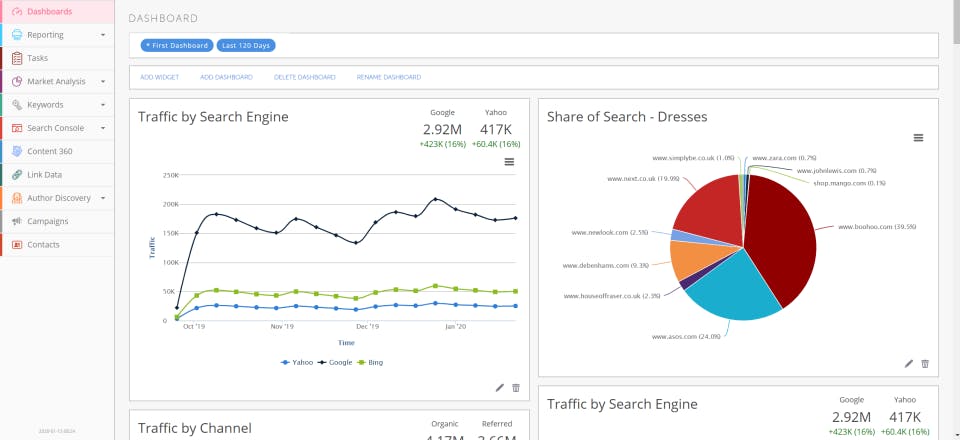Open Content 360 sidebar icon
The height and width of the screenshot is (440, 960).
17,151
